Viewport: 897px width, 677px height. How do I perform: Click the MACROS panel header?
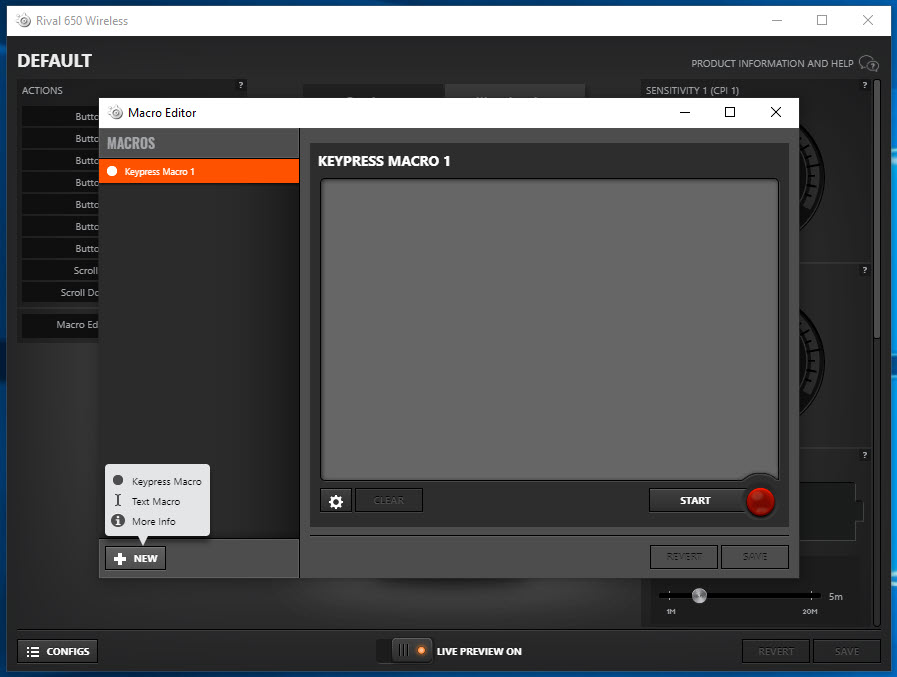pyautogui.click(x=199, y=143)
